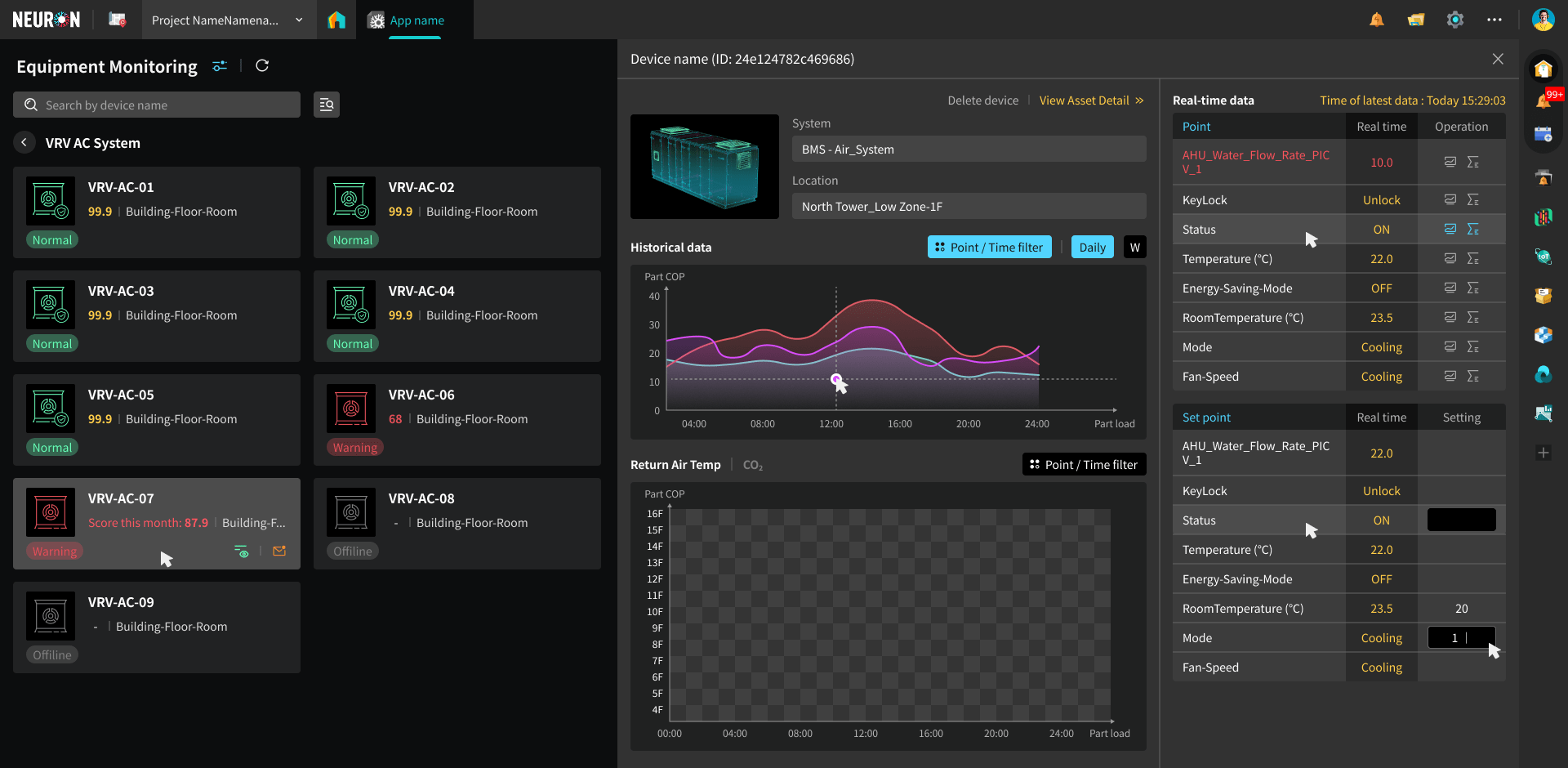Switch the chart to Weekly view

[1134, 246]
